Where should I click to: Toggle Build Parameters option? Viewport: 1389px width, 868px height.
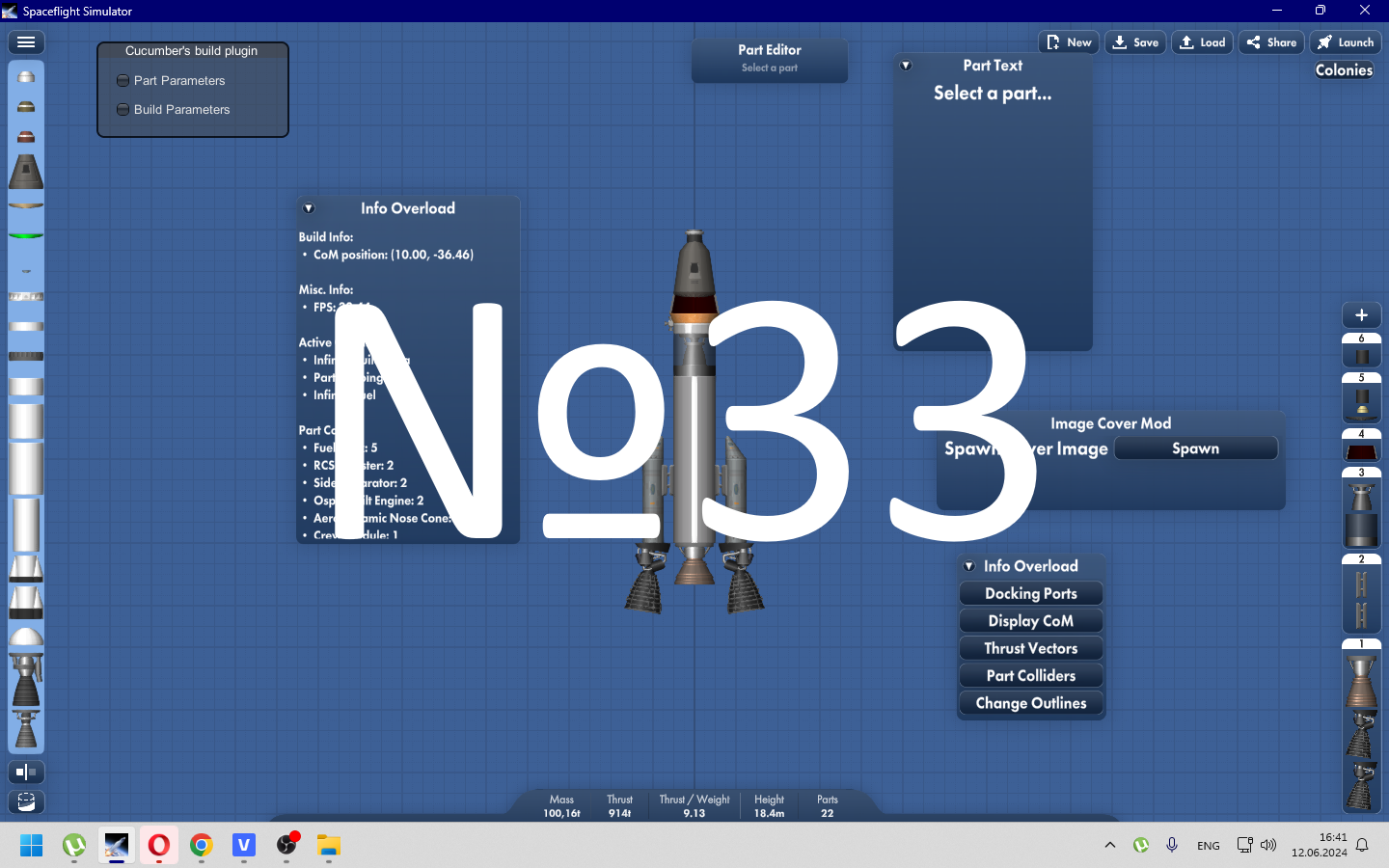174,110
